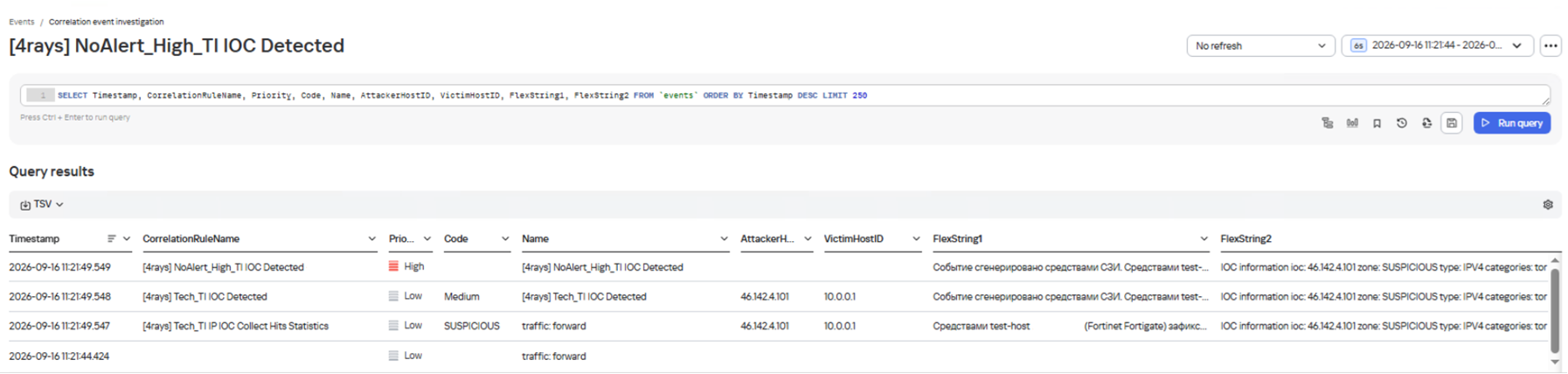Viewport: 1568px width, 374px height.
Task: Click the results table vertical scrollbar thumb
Action: (1555, 311)
